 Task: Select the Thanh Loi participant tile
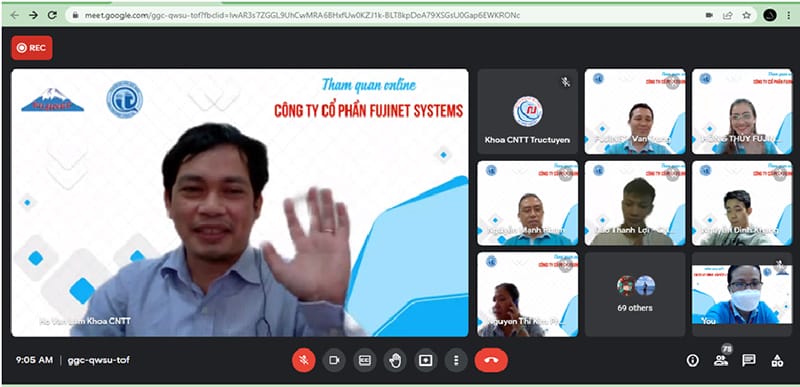tap(635, 203)
